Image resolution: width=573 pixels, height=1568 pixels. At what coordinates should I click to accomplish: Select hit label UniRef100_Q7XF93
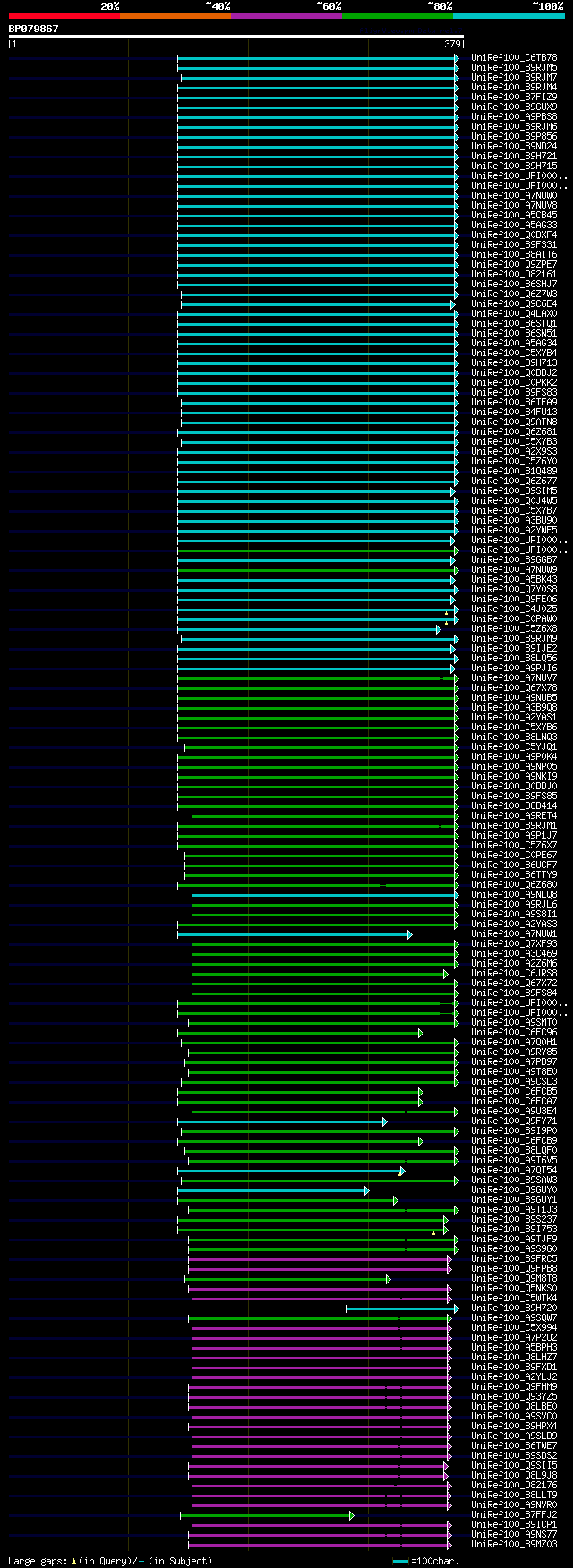514,944
